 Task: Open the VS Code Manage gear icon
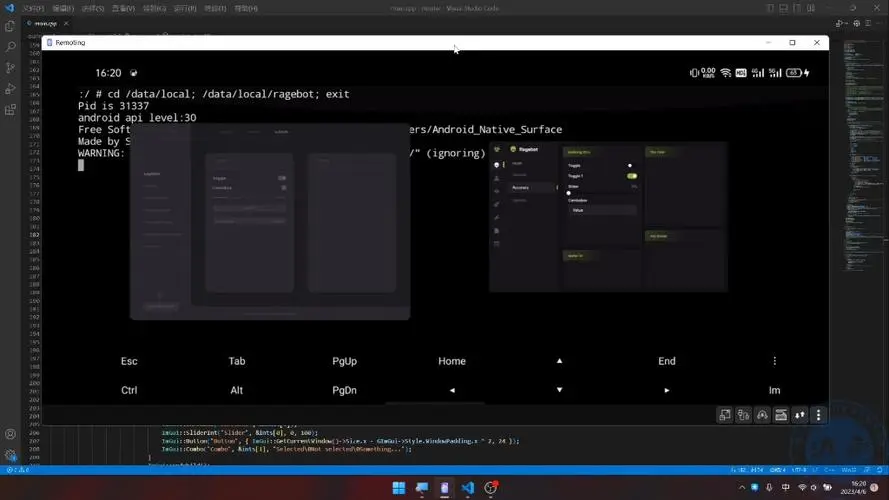(x=10, y=455)
